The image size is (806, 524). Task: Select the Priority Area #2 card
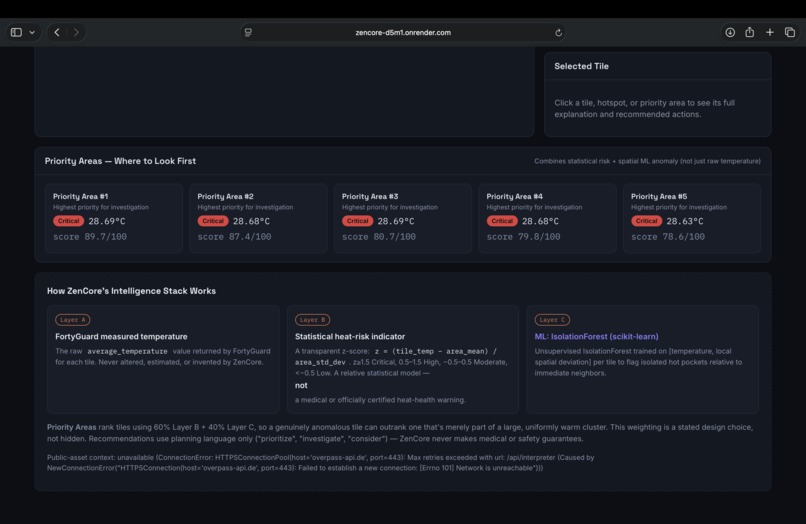[258, 218]
